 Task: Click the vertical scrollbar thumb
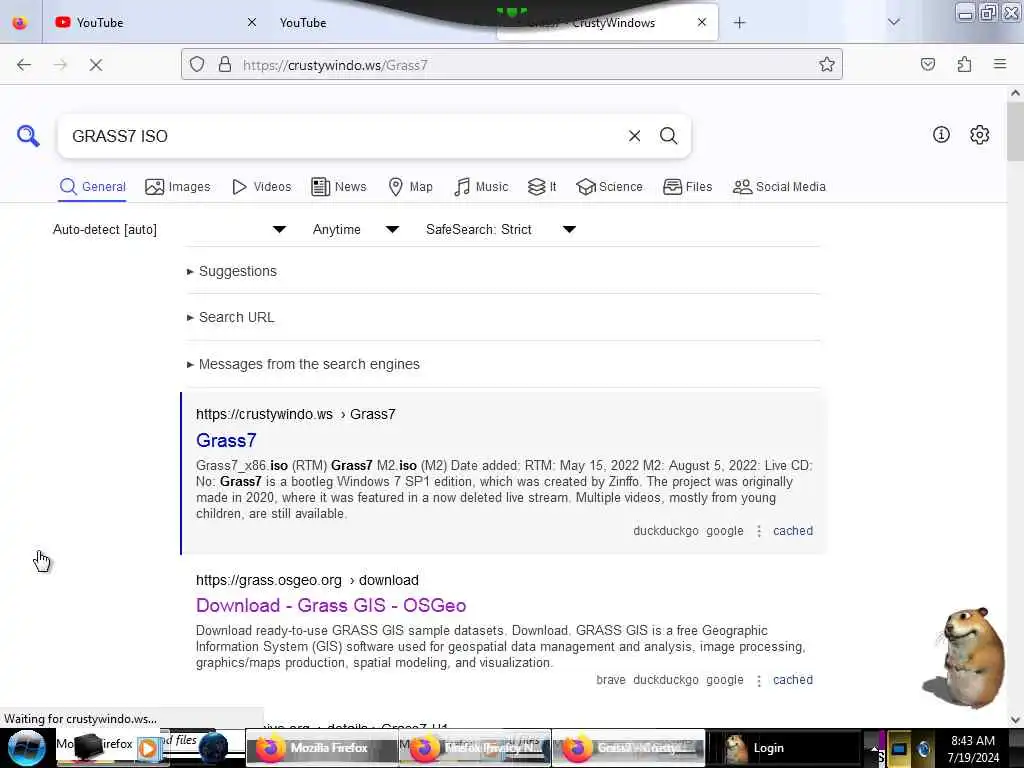click(x=1015, y=131)
